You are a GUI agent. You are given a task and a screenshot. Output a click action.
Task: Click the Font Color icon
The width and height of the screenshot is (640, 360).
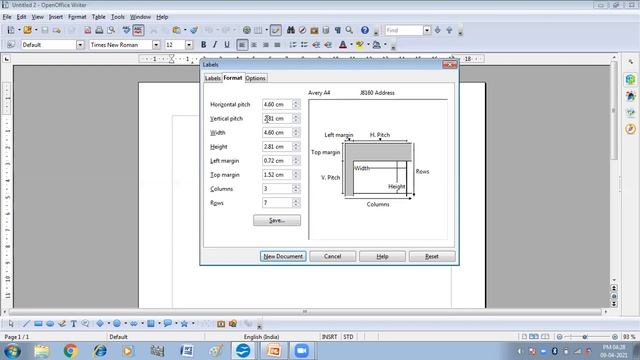(x=343, y=45)
